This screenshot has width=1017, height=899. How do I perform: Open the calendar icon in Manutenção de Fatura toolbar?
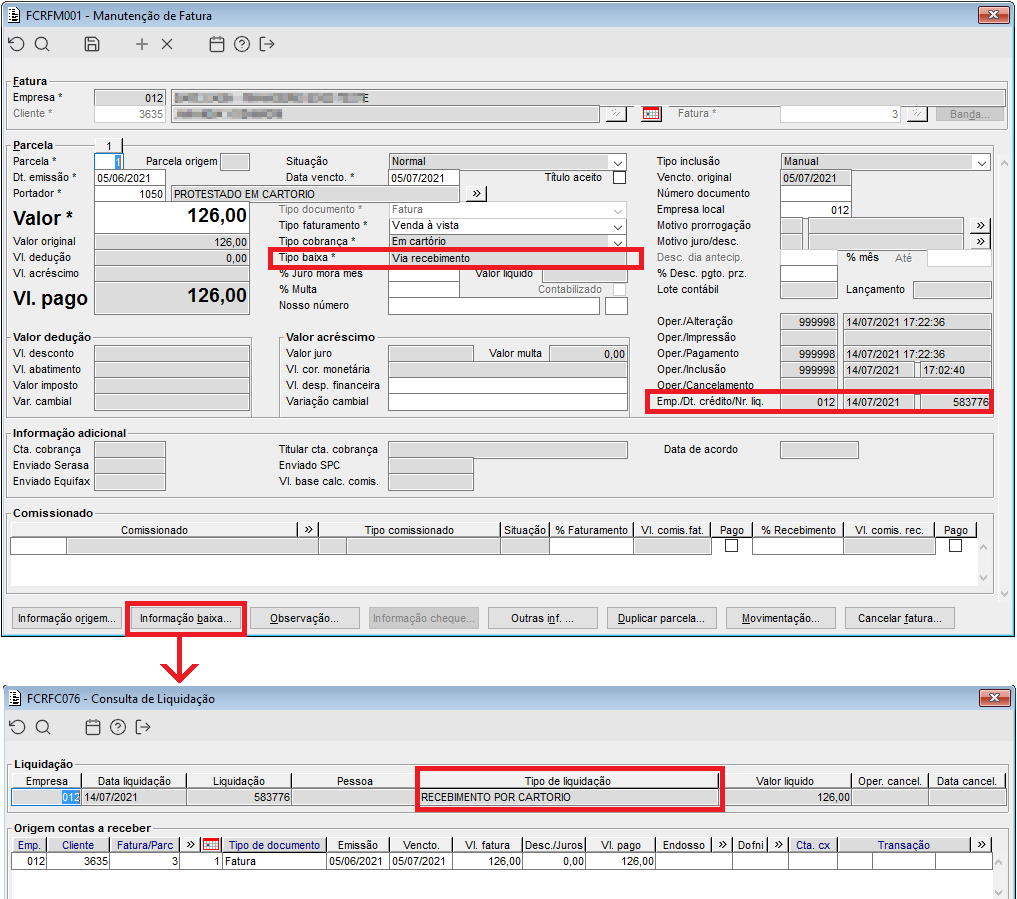[x=217, y=44]
